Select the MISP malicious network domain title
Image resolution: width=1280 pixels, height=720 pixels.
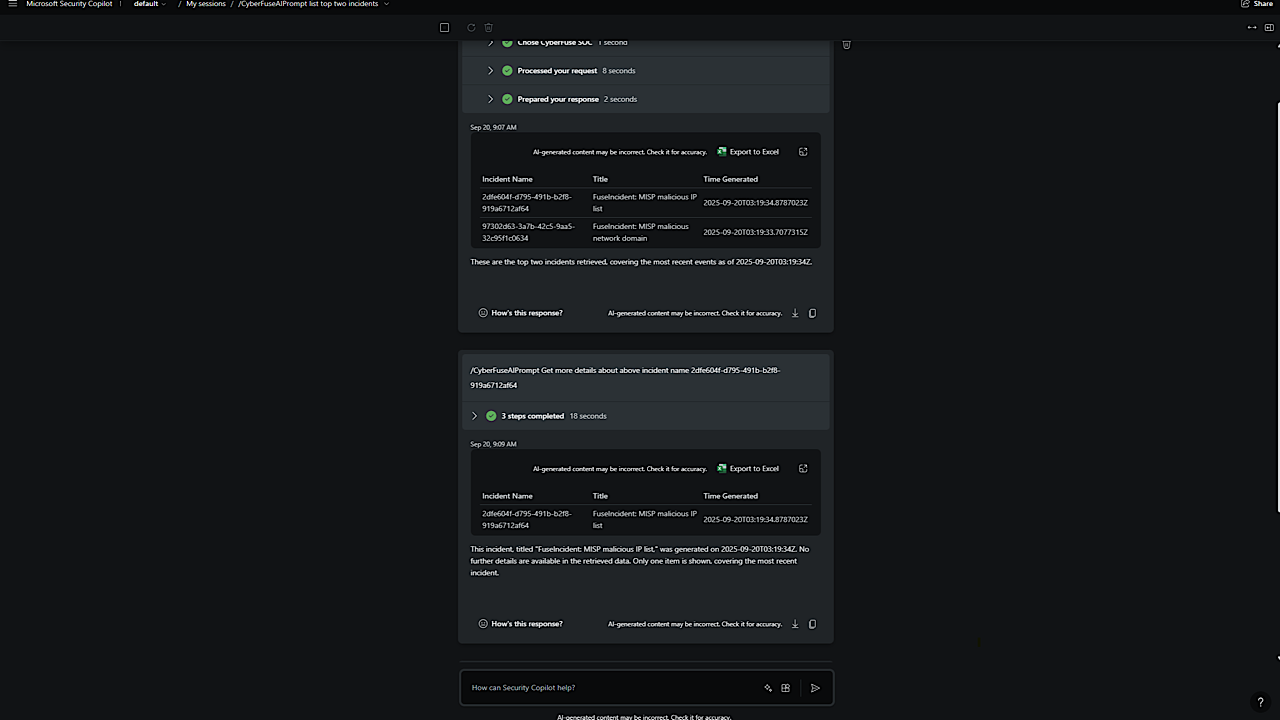(641, 232)
